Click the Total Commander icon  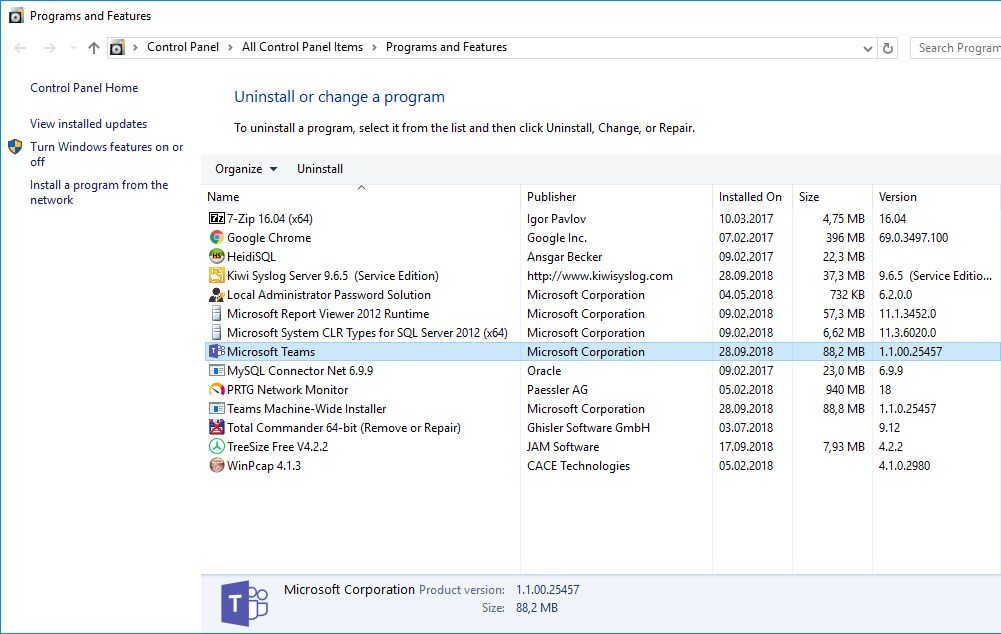(216, 427)
